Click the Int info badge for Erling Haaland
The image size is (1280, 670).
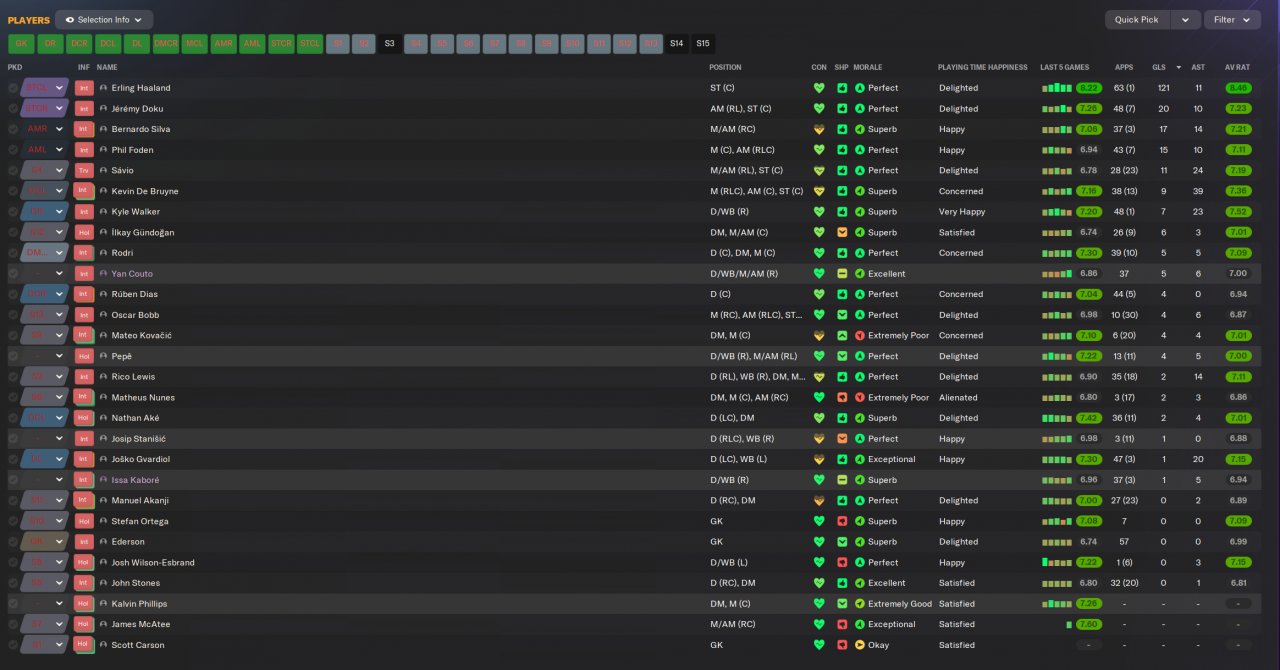[x=84, y=88]
